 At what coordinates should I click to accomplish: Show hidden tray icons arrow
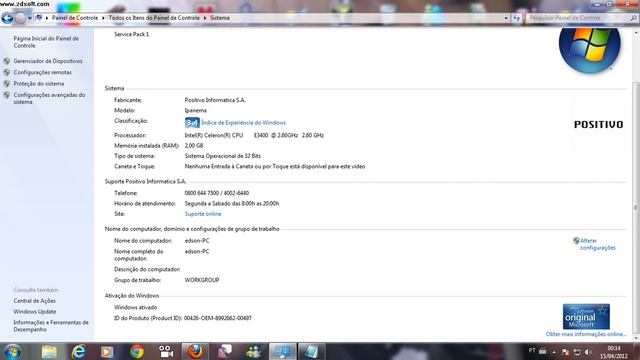tap(554, 352)
